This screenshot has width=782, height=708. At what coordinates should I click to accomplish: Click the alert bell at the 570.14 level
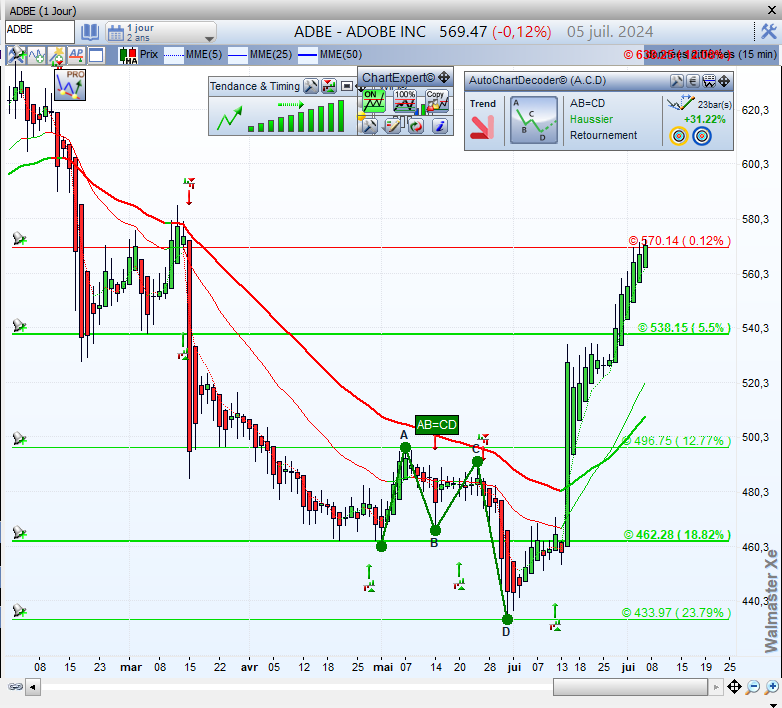(x=19, y=239)
